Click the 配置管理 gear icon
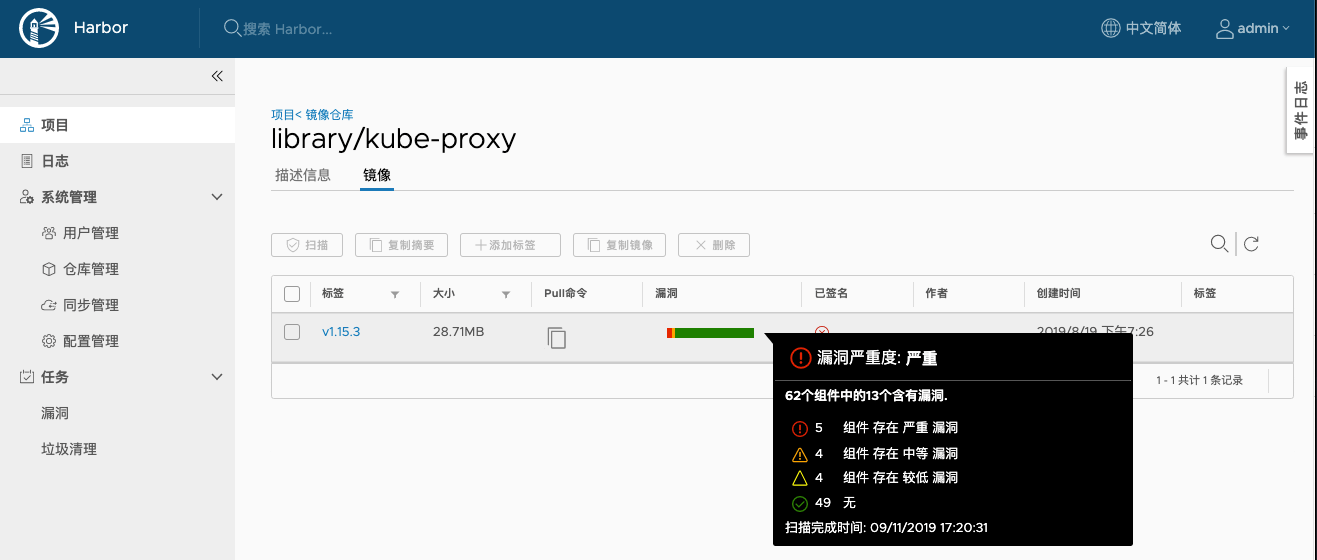Viewport: 1317px width, 560px height. (x=49, y=341)
